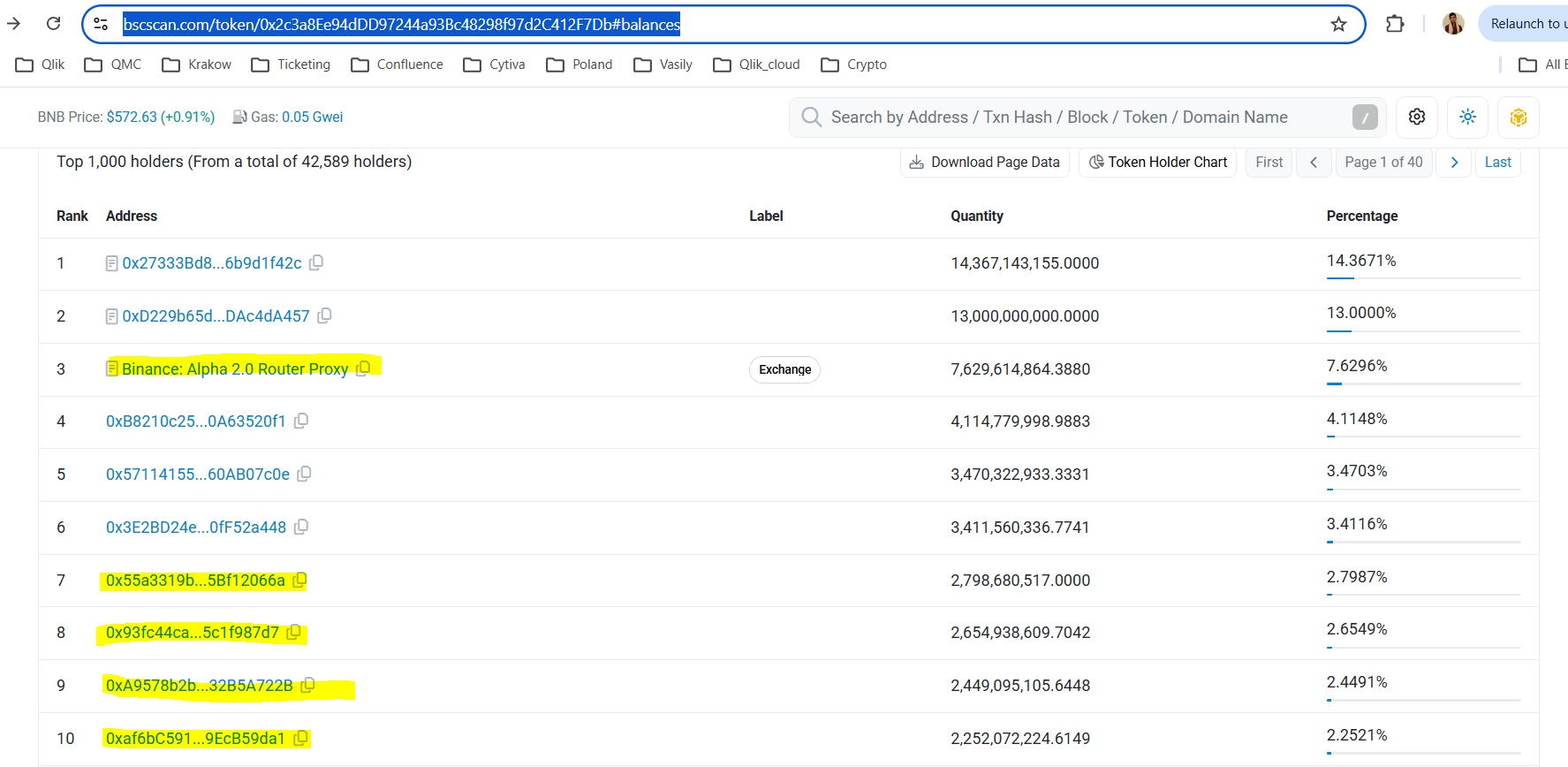
Task: Copy address 0x57114155...60AB07c0e
Action: tap(304, 474)
